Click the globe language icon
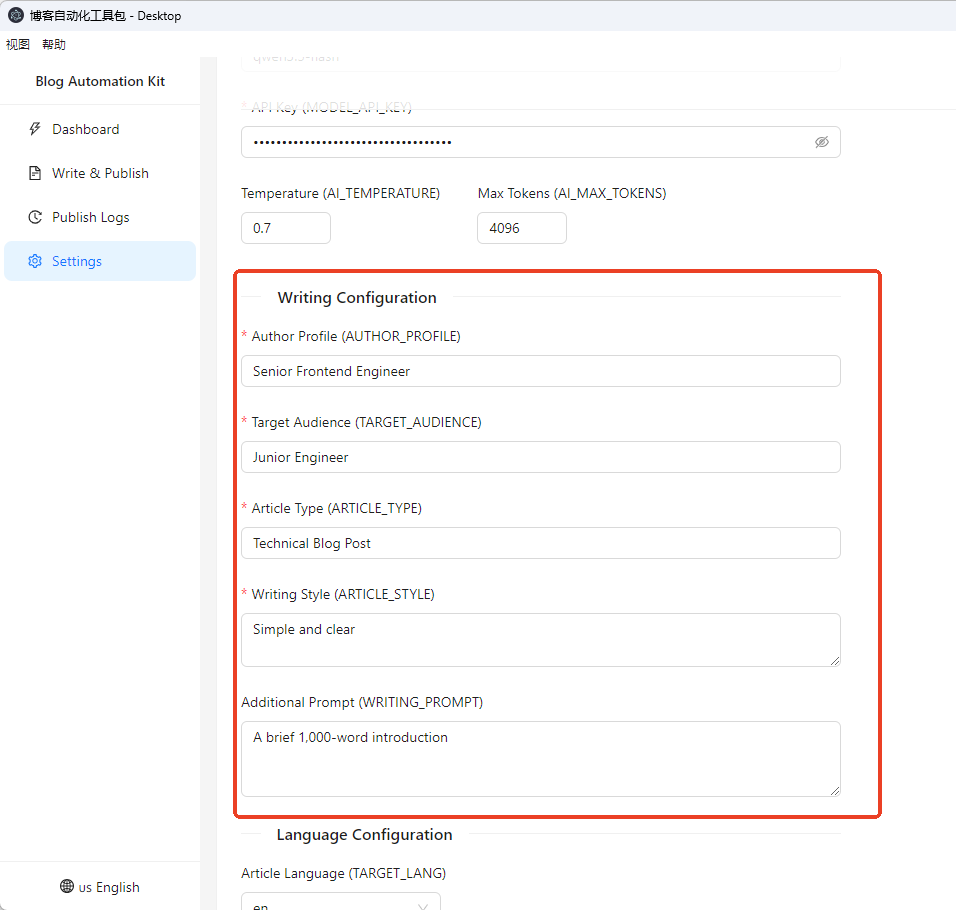956x910 pixels. pyautogui.click(x=66, y=886)
